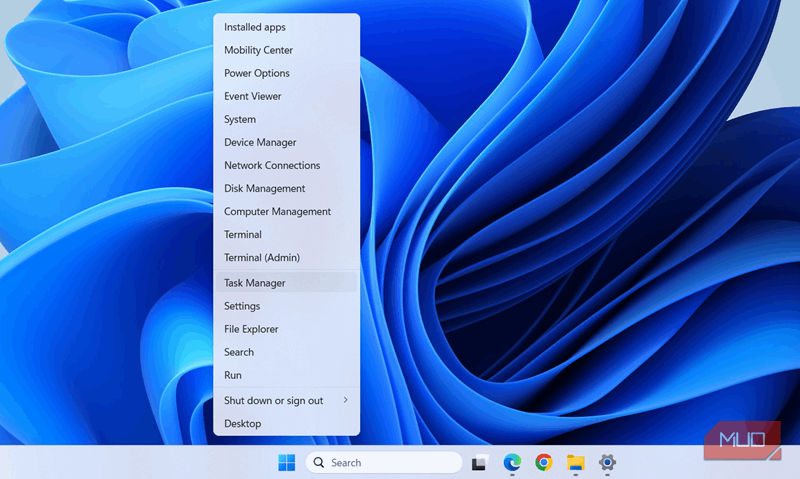Select Task Manager in the menu
Image resolution: width=800 pixels, height=479 pixels.
(255, 283)
